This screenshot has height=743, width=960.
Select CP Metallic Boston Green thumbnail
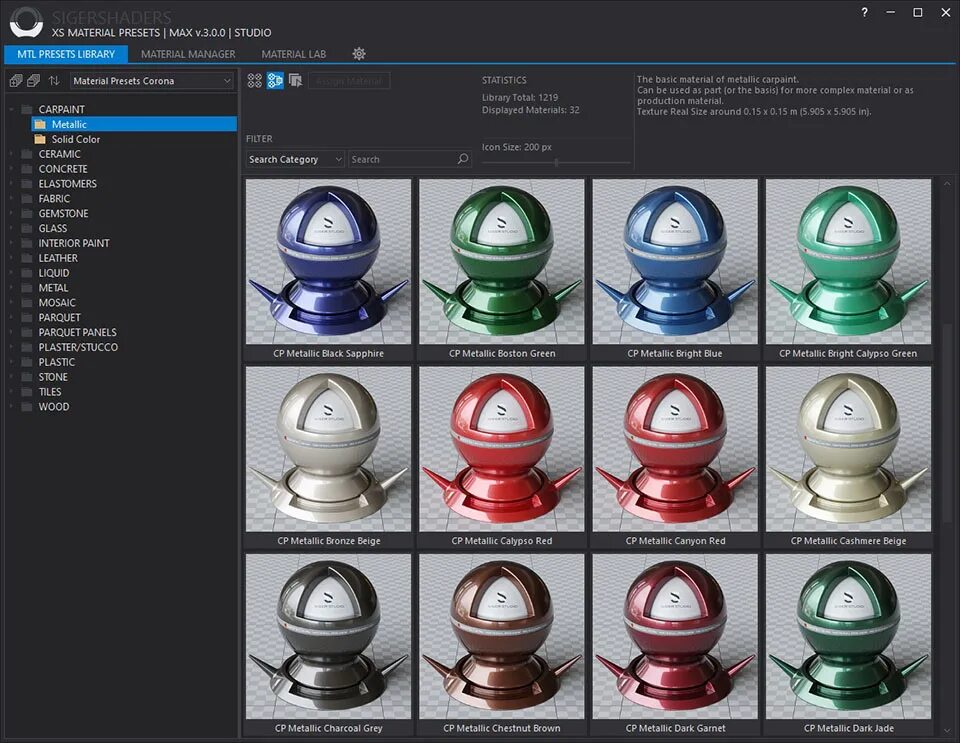[502, 261]
